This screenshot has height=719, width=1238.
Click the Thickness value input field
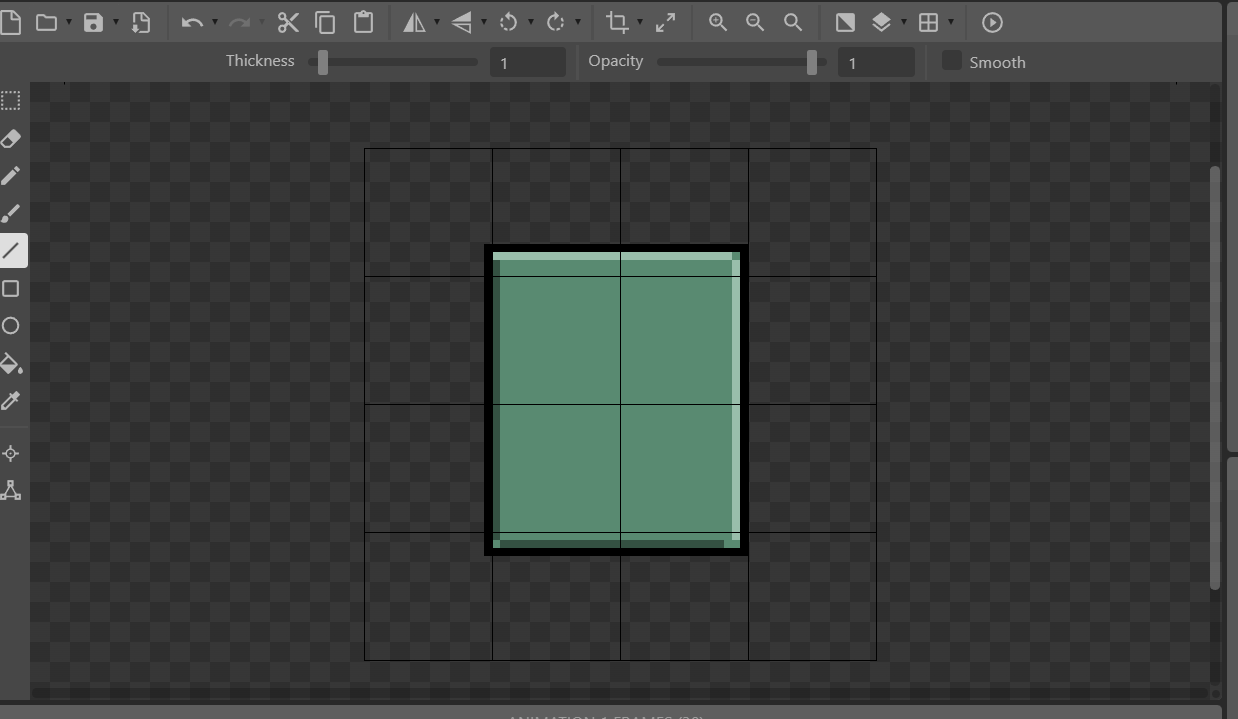tap(528, 62)
